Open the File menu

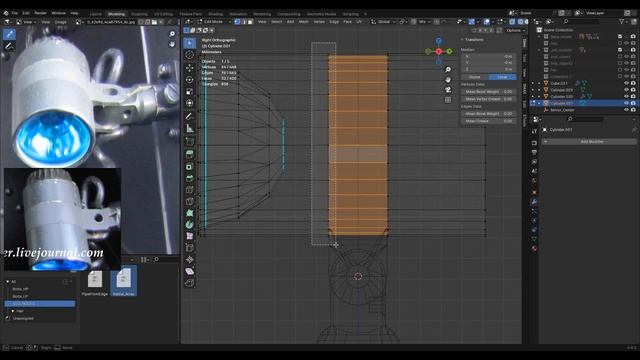(x=15, y=13)
